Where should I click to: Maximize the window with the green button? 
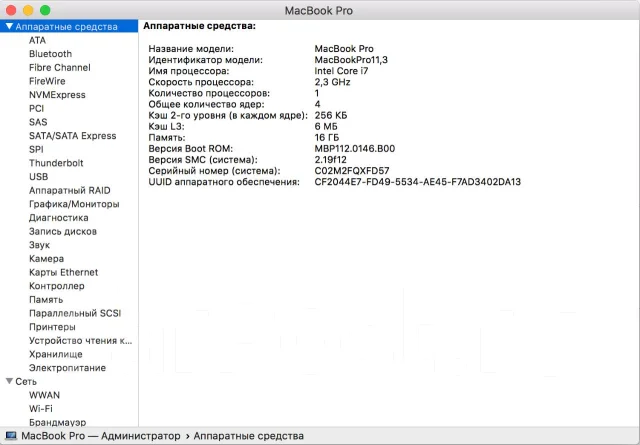[45, 10]
